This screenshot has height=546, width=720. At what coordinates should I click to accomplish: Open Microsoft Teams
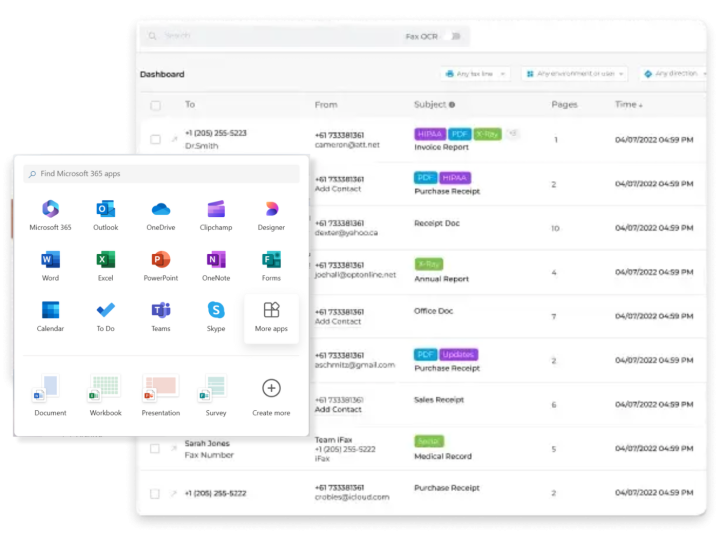pos(160,311)
